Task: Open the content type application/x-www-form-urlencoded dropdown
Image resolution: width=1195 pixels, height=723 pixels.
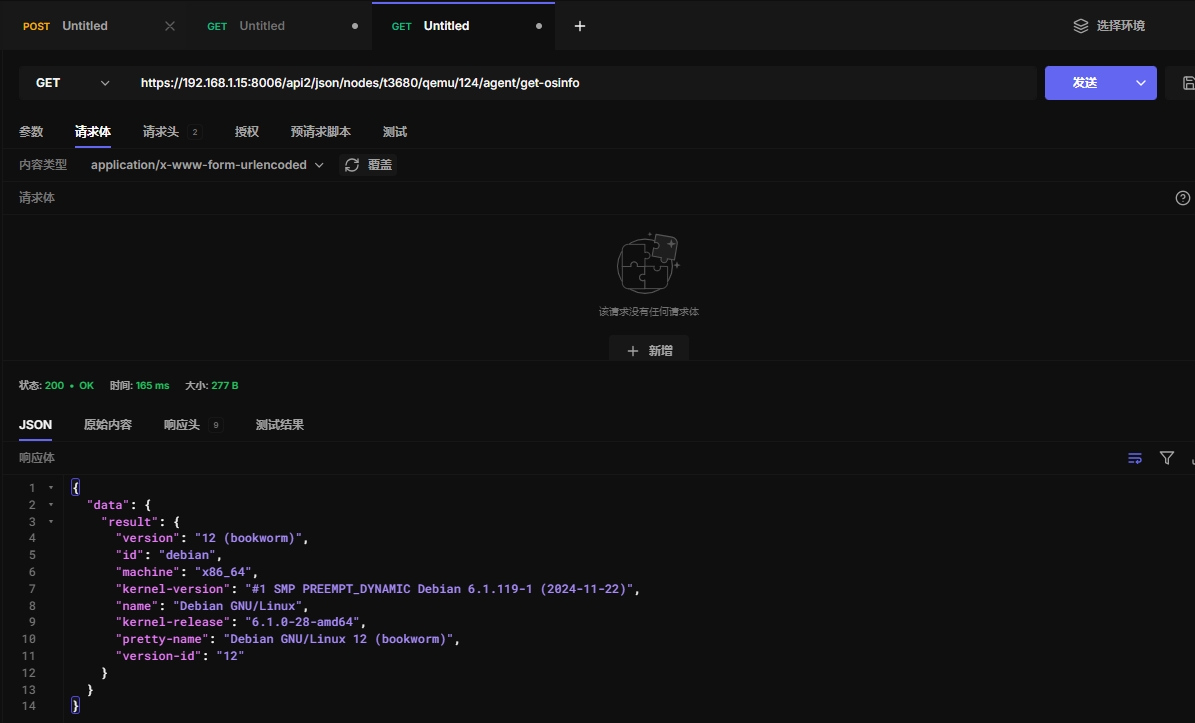Action: (x=207, y=165)
